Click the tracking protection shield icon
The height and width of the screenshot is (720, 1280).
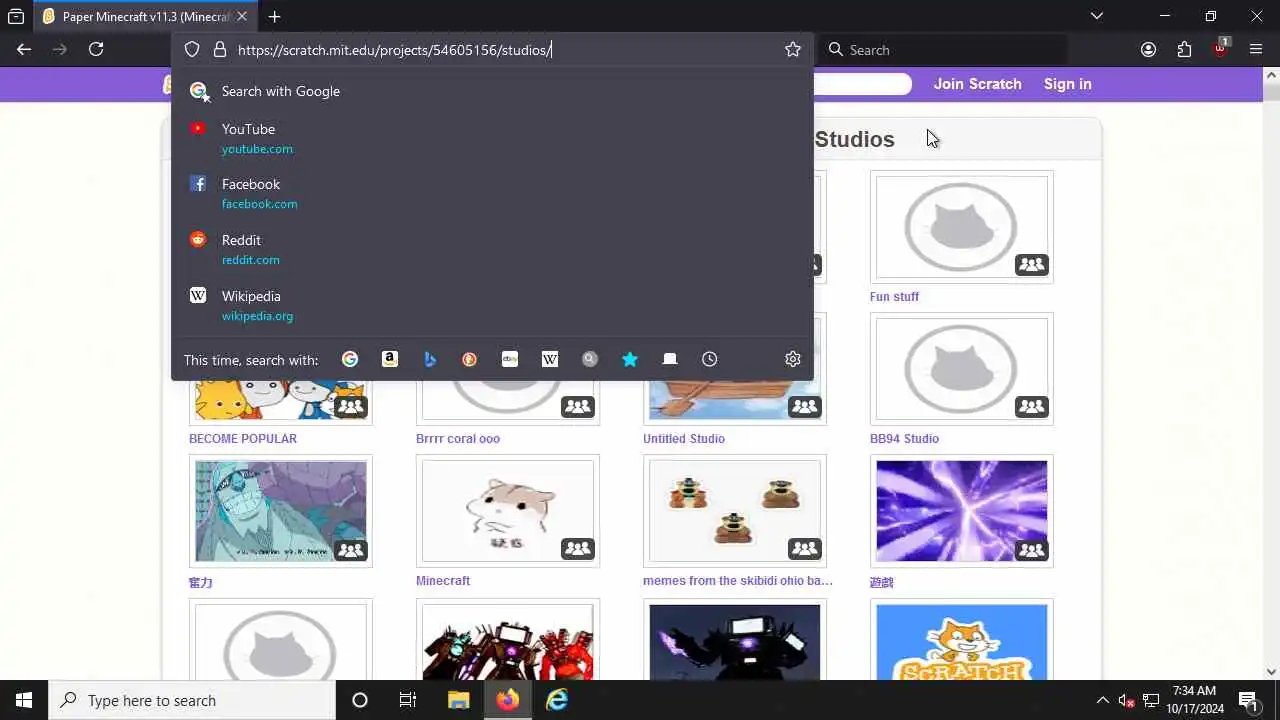click(x=192, y=49)
